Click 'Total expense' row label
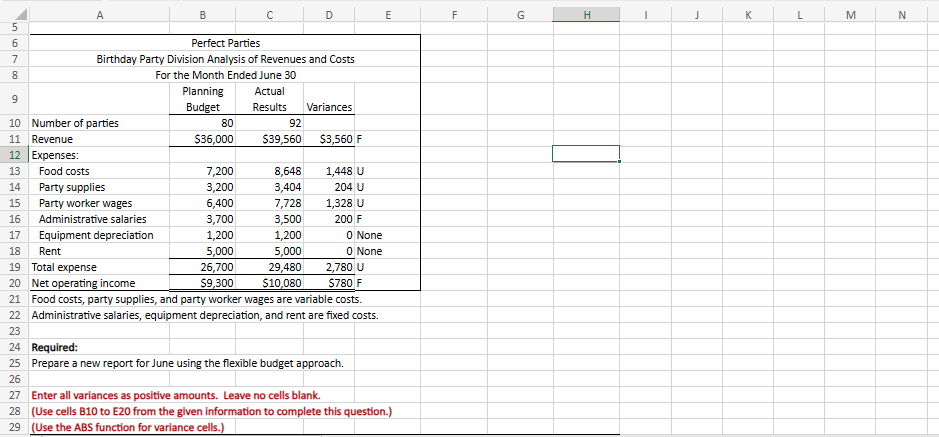Screen dimensions: 939x437 pyautogui.click(x=63, y=267)
